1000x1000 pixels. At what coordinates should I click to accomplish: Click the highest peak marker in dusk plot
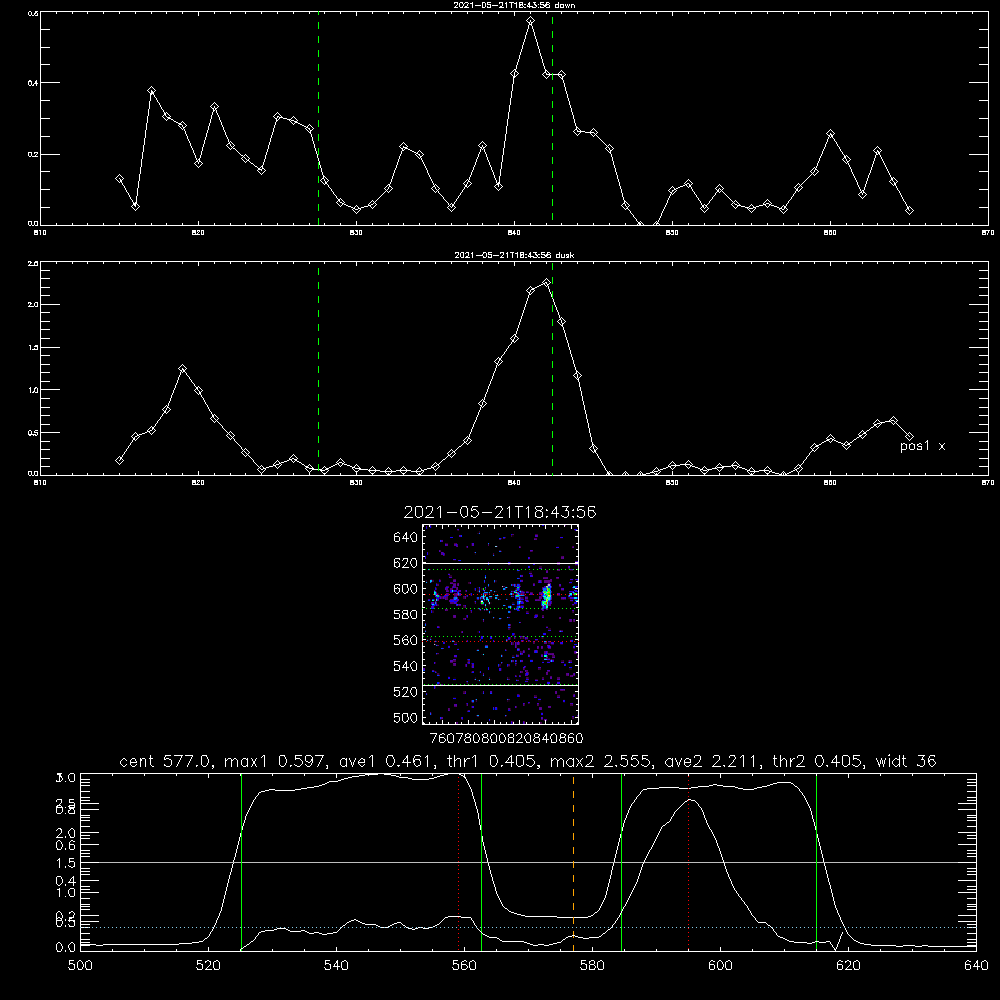tap(546, 283)
